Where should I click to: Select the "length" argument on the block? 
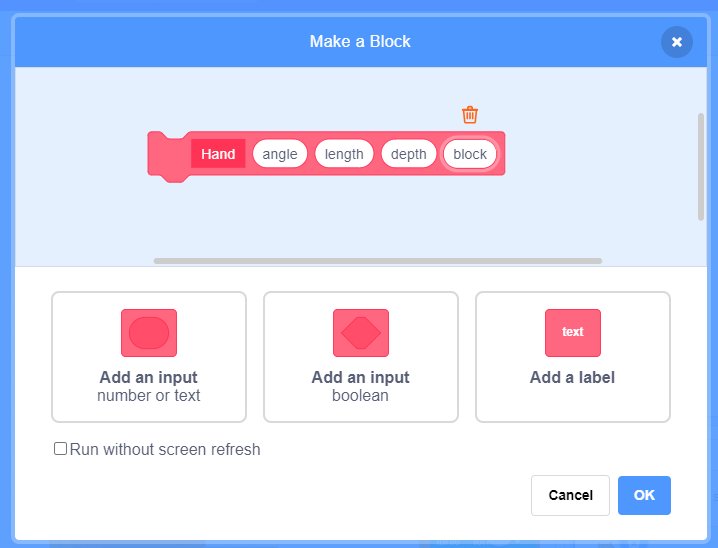[344, 154]
